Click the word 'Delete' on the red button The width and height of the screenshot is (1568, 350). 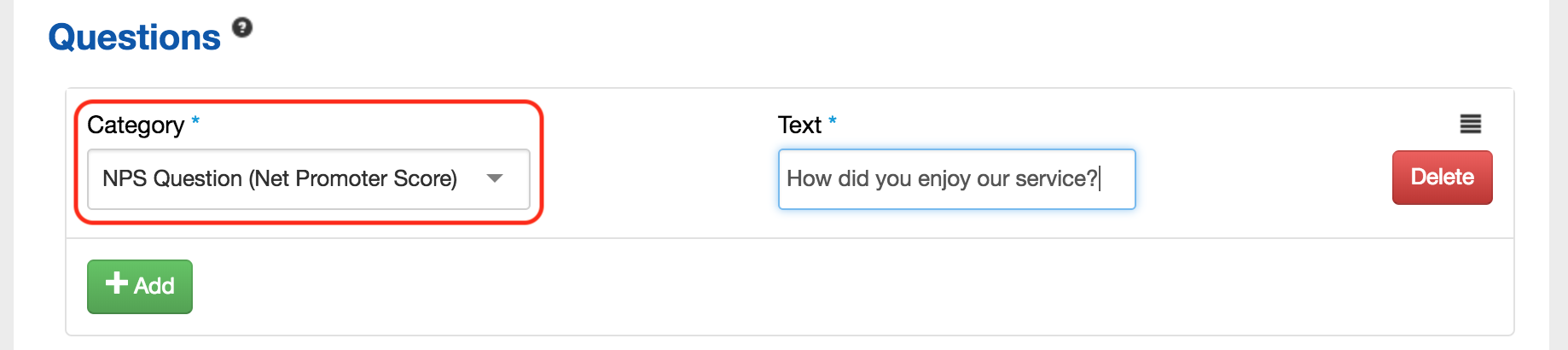1442,177
